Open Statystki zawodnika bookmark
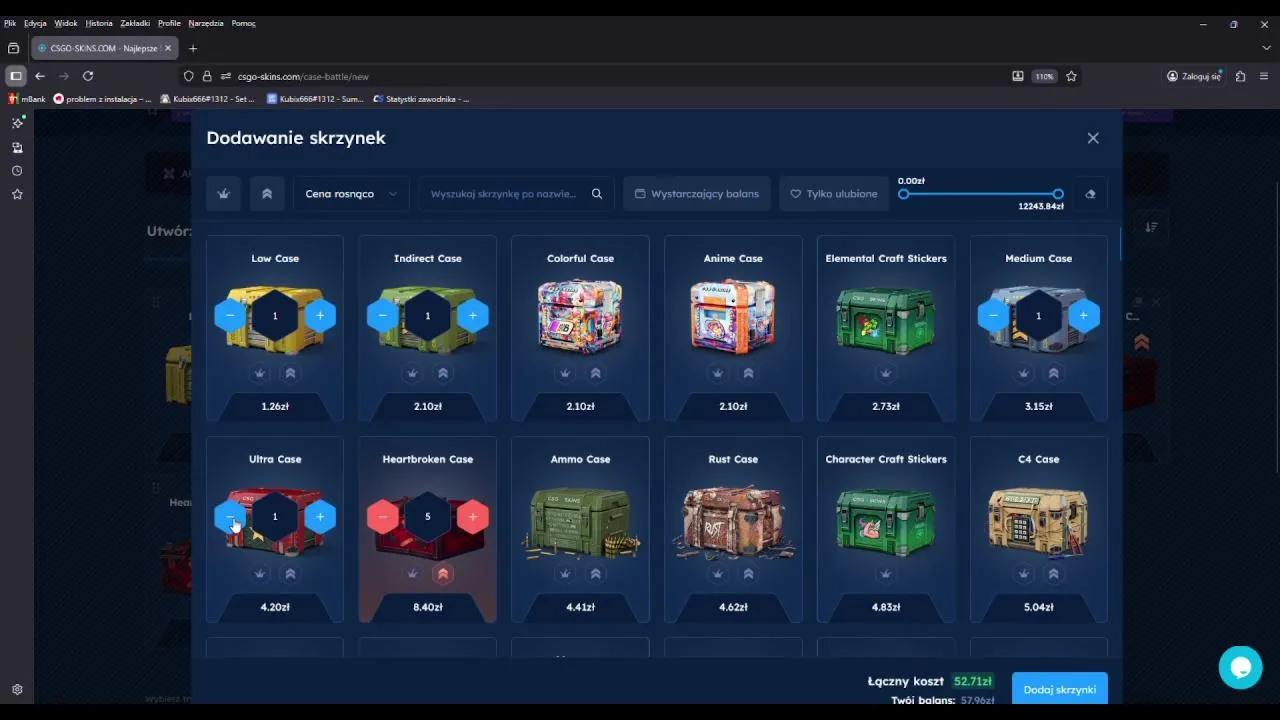Image resolution: width=1280 pixels, height=720 pixels. pos(421,99)
